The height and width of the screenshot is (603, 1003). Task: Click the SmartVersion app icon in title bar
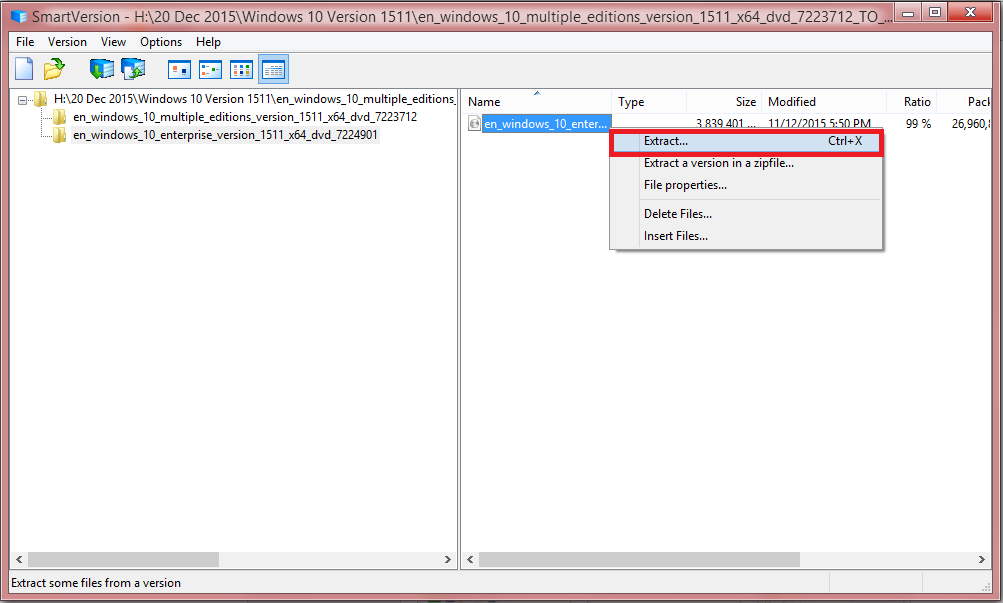click(x=19, y=16)
